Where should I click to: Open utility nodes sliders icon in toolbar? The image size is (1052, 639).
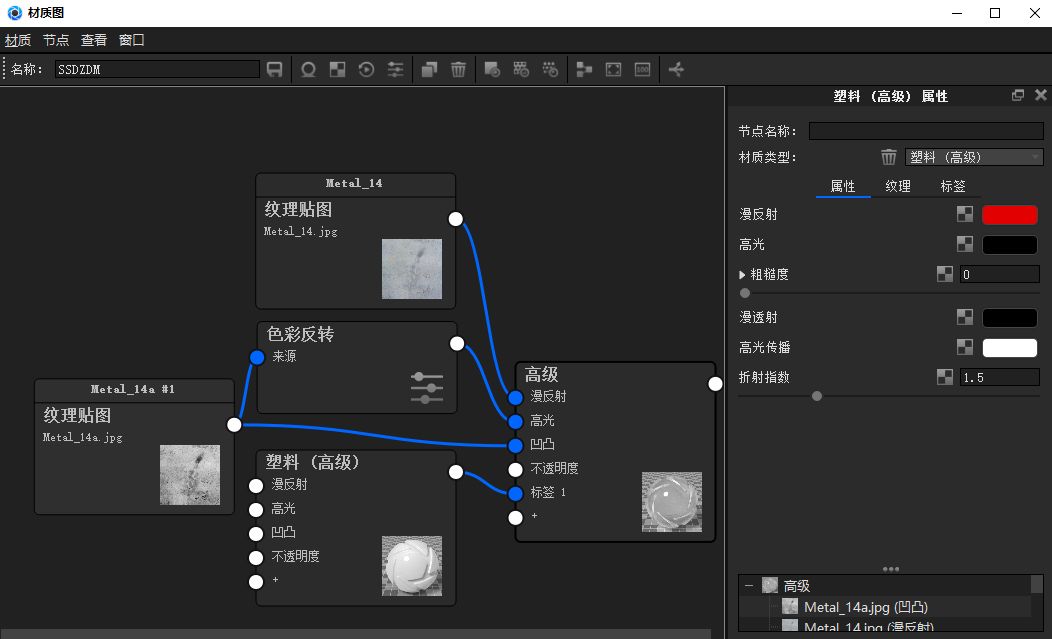395,69
